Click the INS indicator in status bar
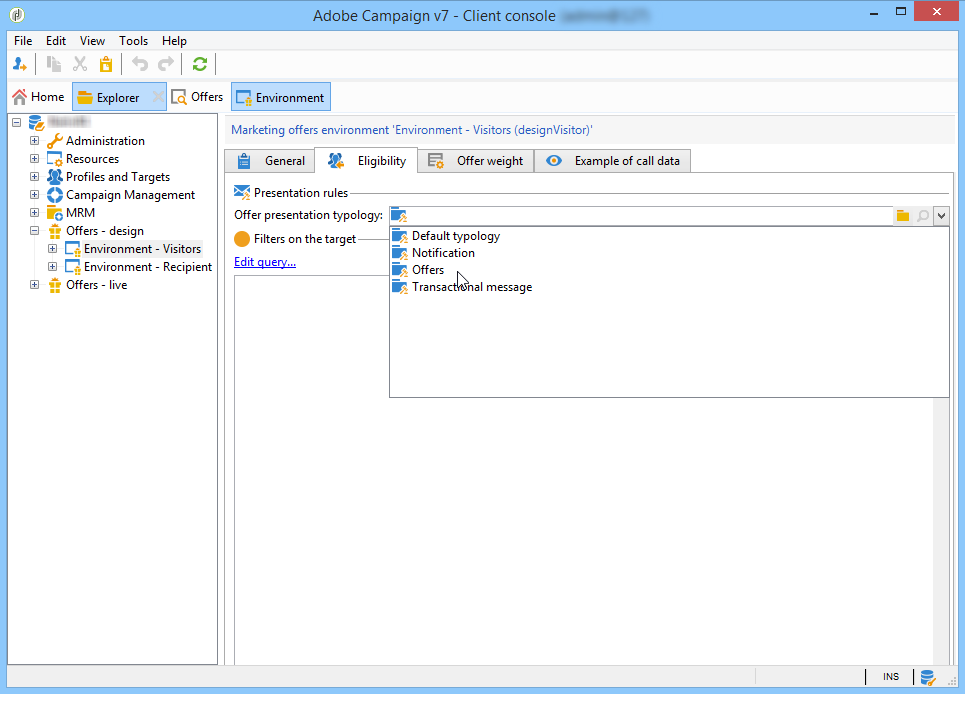Screen dimensions: 980x709 click(891, 677)
